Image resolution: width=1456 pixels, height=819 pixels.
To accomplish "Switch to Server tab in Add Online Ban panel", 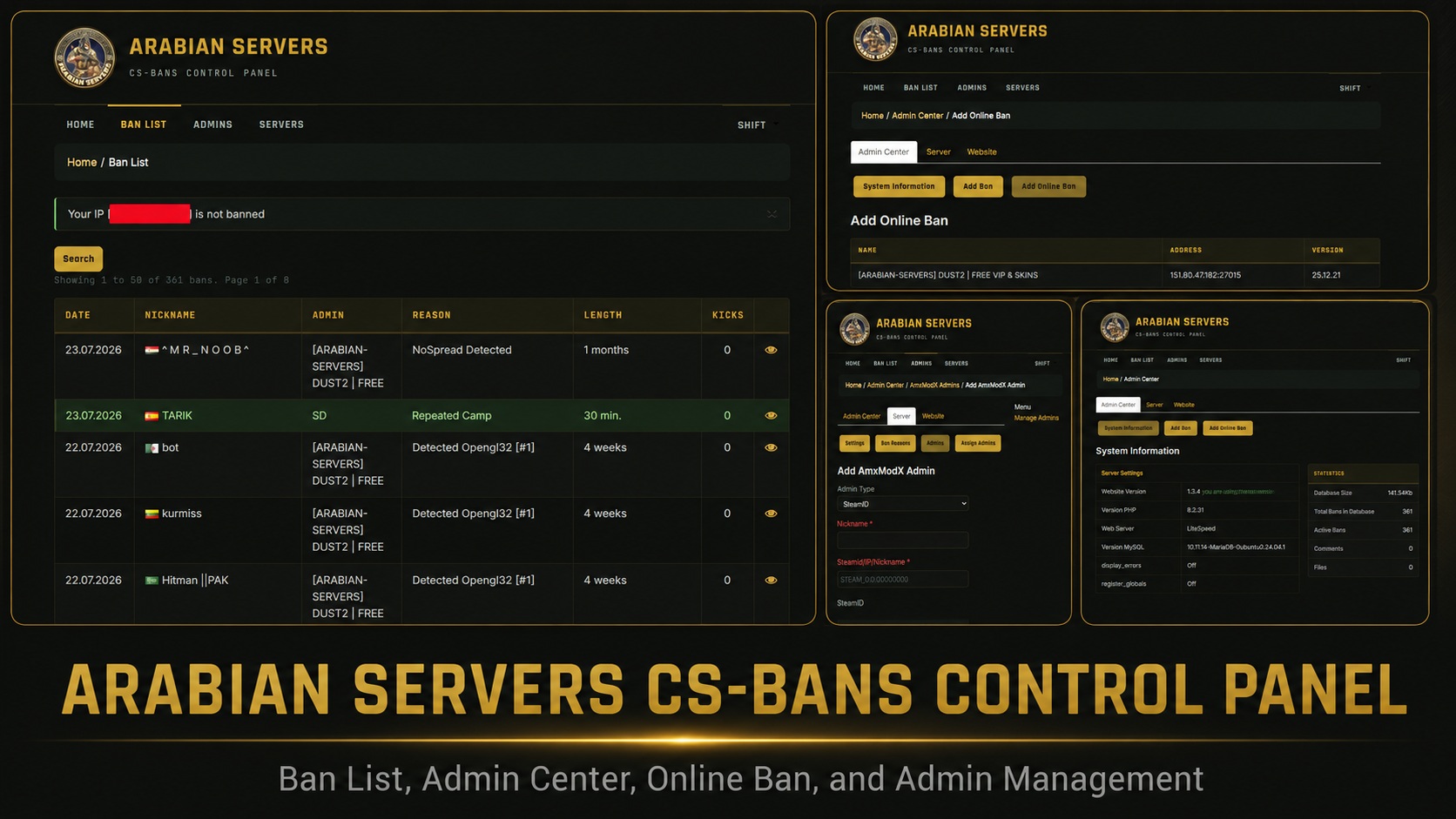I will (x=938, y=152).
